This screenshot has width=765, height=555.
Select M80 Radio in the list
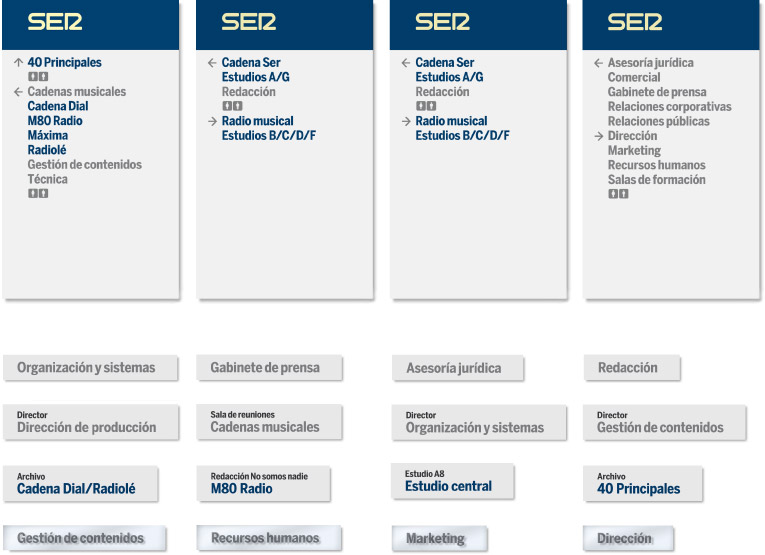pos(55,121)
